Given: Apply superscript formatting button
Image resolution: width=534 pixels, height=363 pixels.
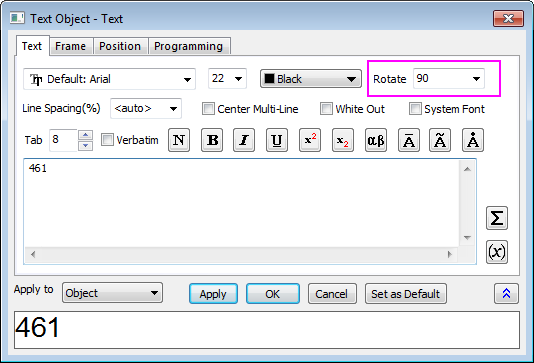Looking at the screenshot, I should pos(310,140).
